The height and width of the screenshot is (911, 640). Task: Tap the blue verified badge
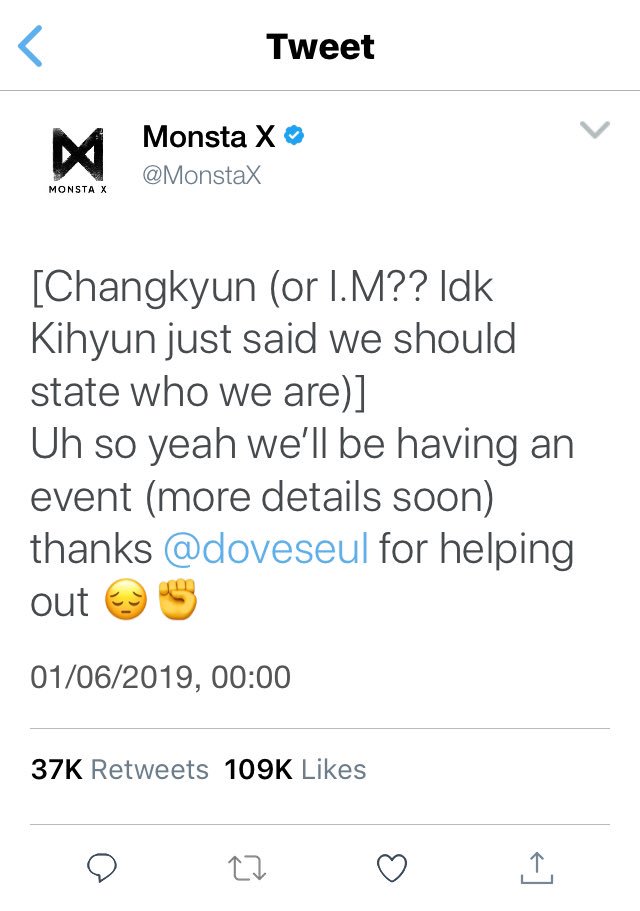coord(294,135)
